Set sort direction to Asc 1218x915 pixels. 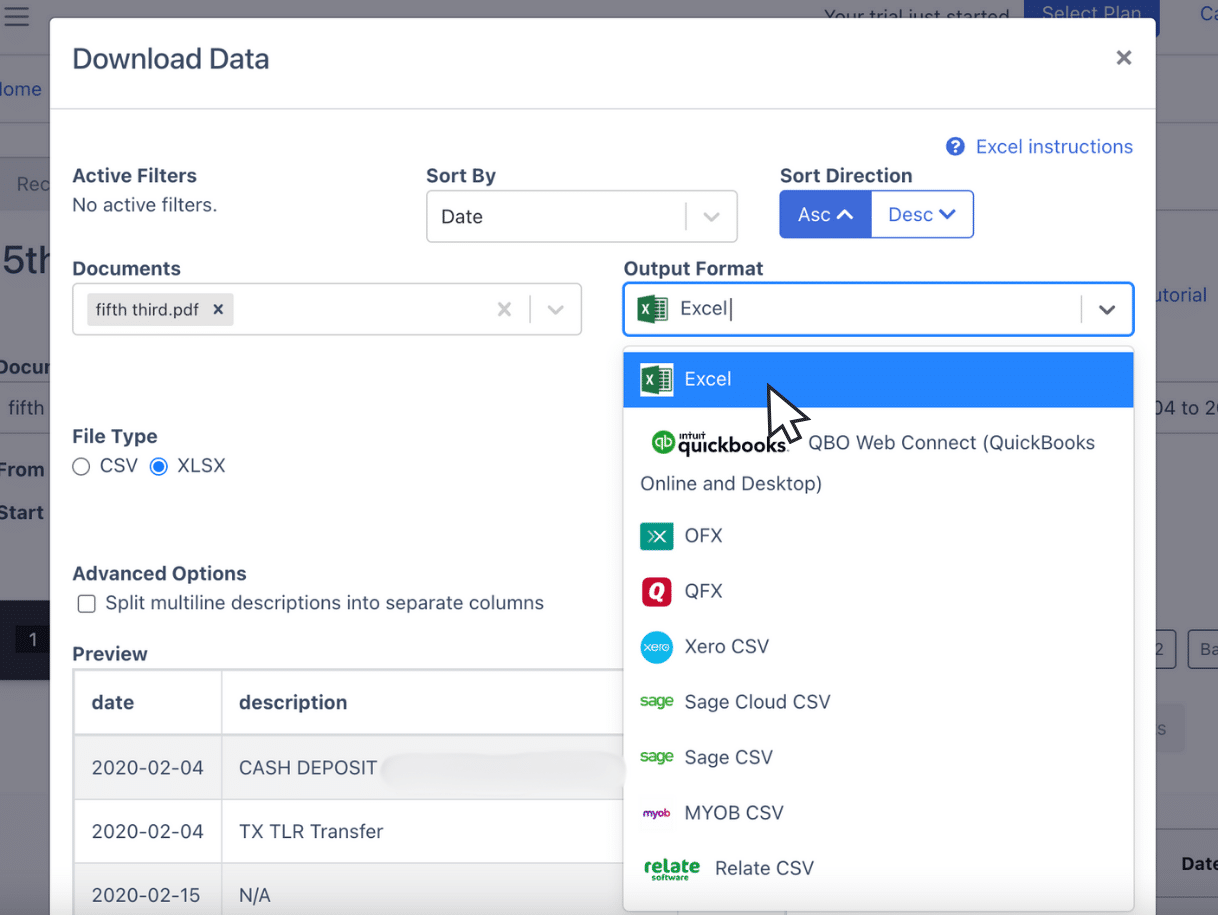tap(826, 214)
